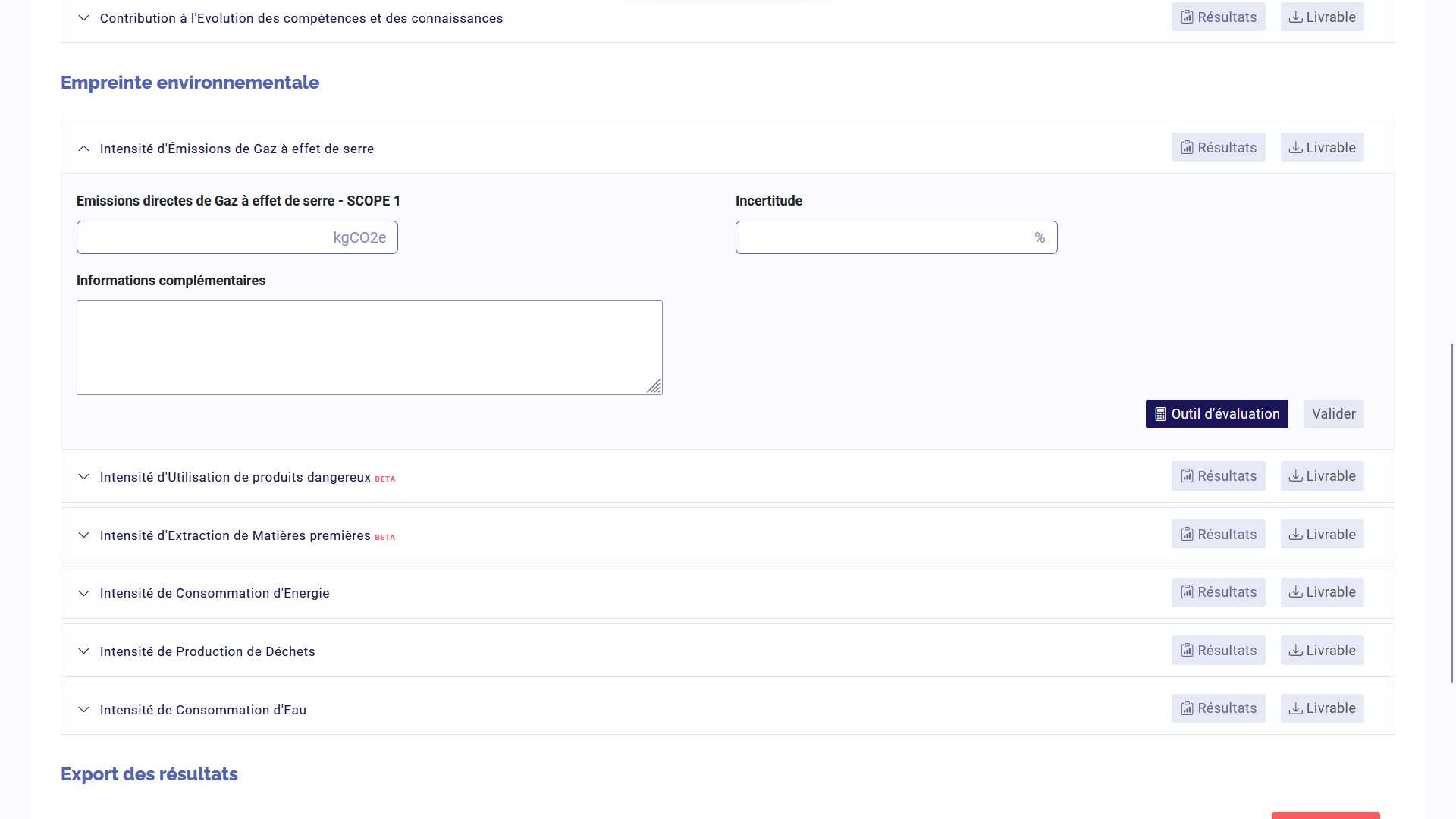
Task: Click the Informations complémentaires text area
Action: point(369,347)
